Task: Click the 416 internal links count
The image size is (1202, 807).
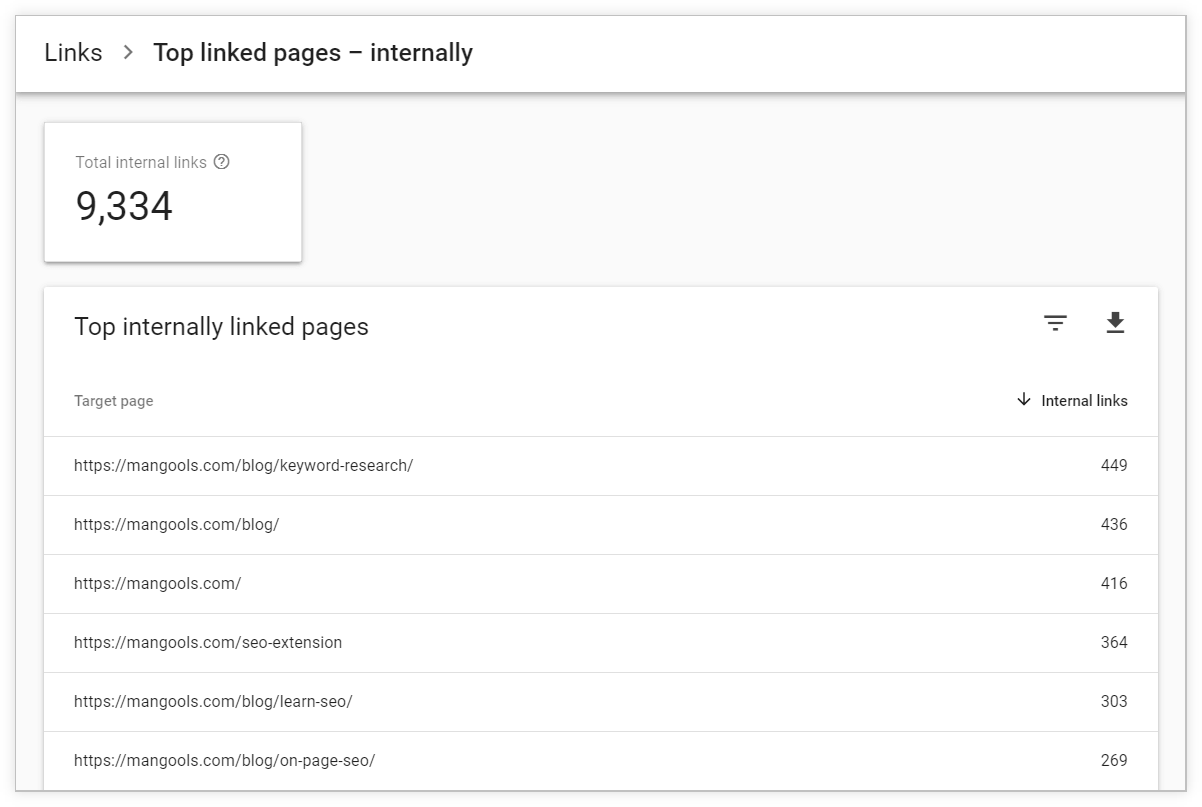Action: click(x=1114, y=583)
